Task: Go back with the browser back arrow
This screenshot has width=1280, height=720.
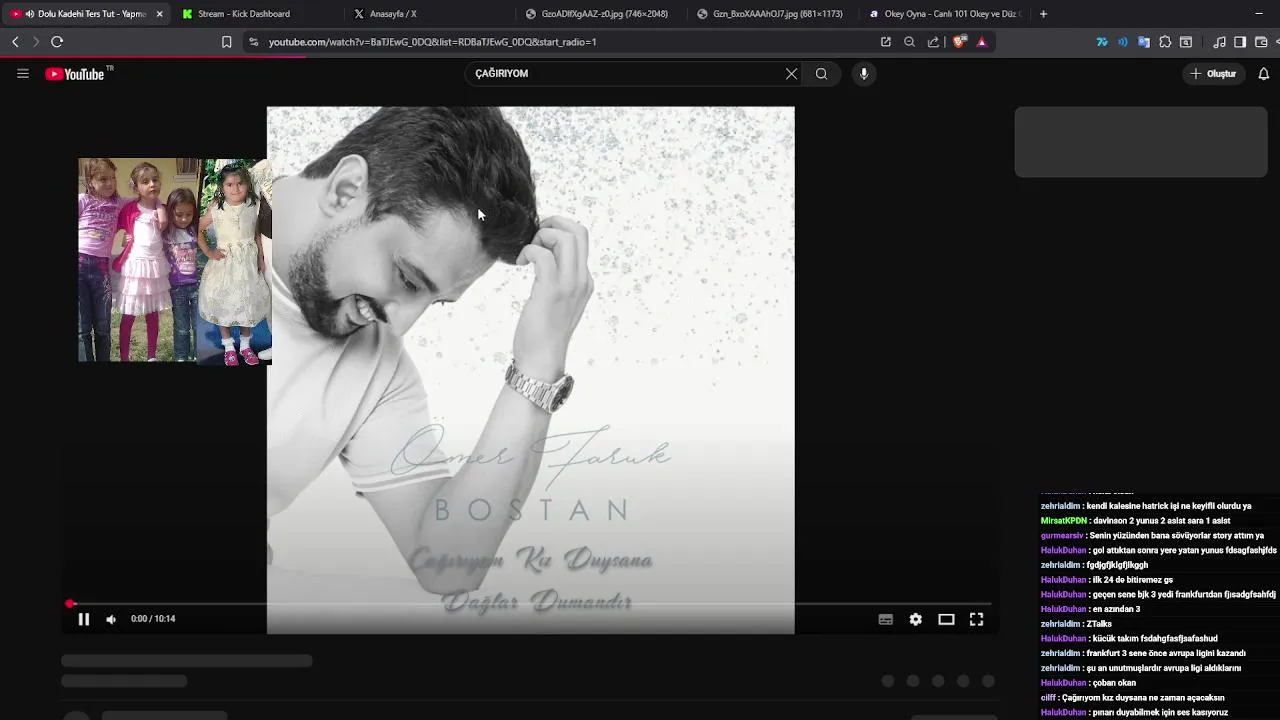Action: (15, 42)
